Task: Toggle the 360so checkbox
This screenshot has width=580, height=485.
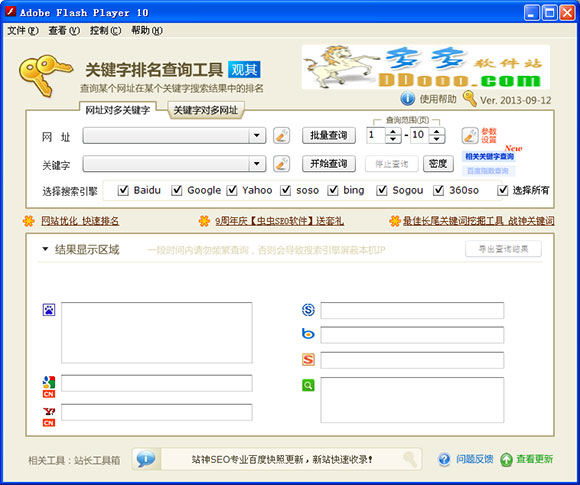Action: point(438,190)
